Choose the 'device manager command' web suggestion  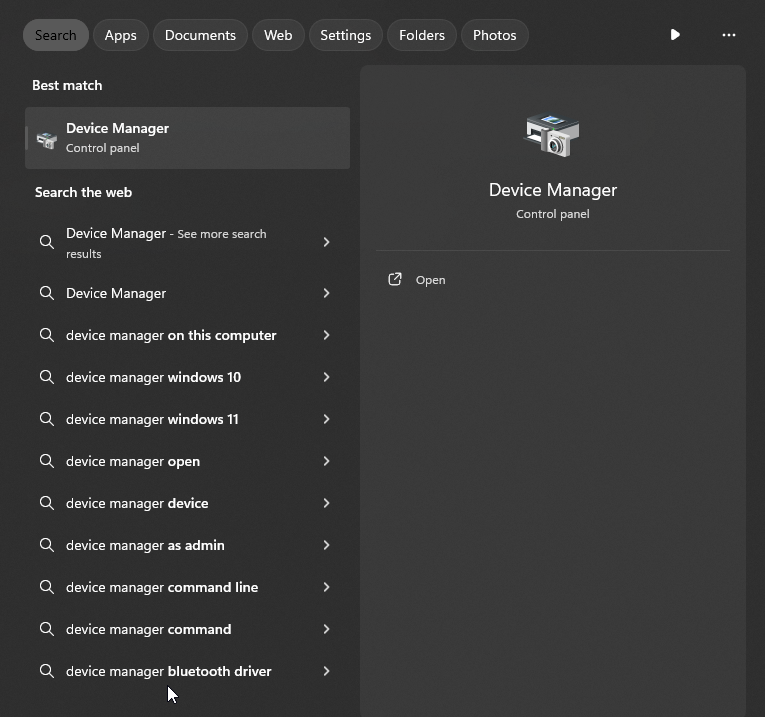[x=148, y=629]
